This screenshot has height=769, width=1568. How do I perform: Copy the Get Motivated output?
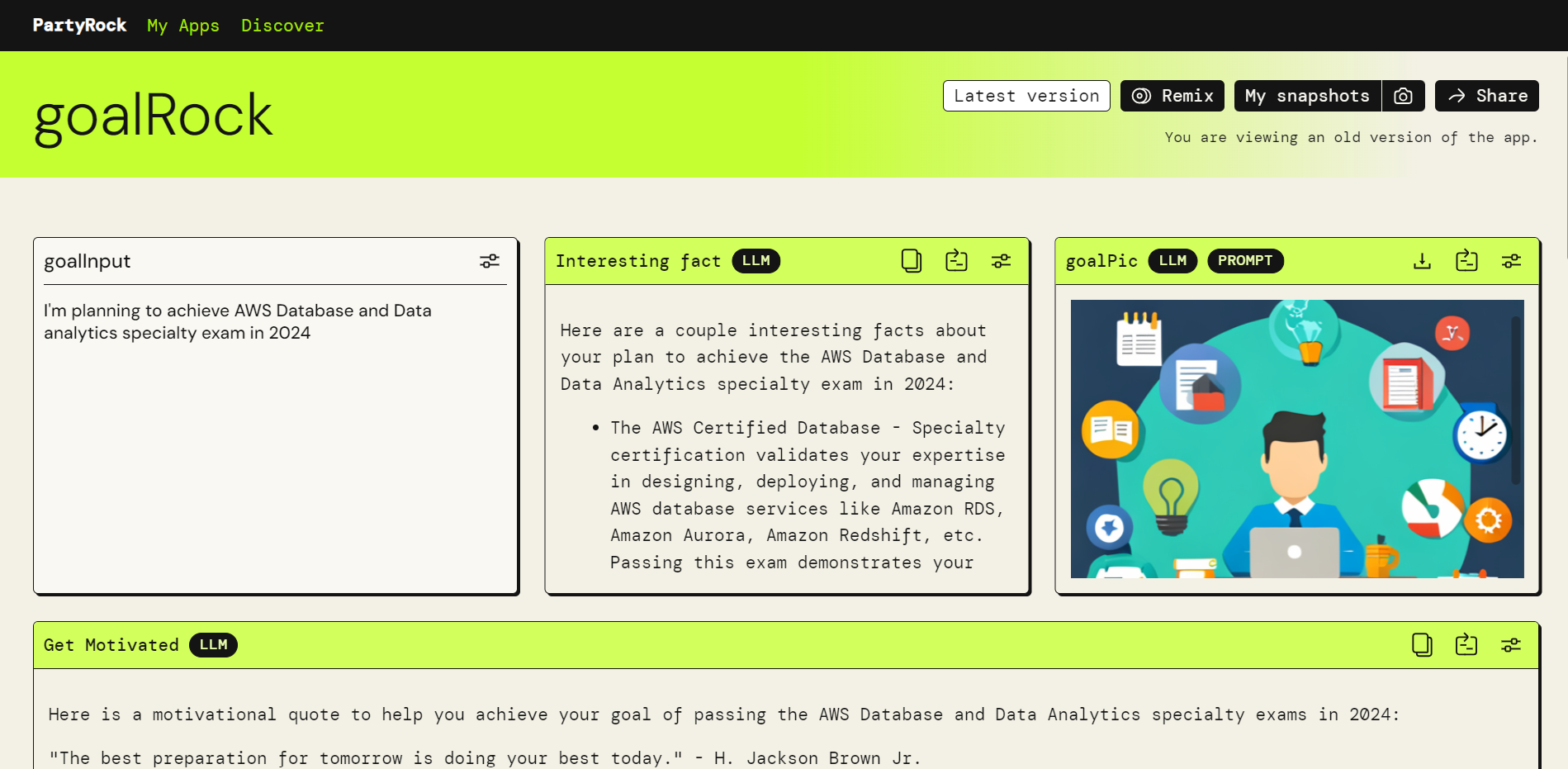tap(1422, 645)
